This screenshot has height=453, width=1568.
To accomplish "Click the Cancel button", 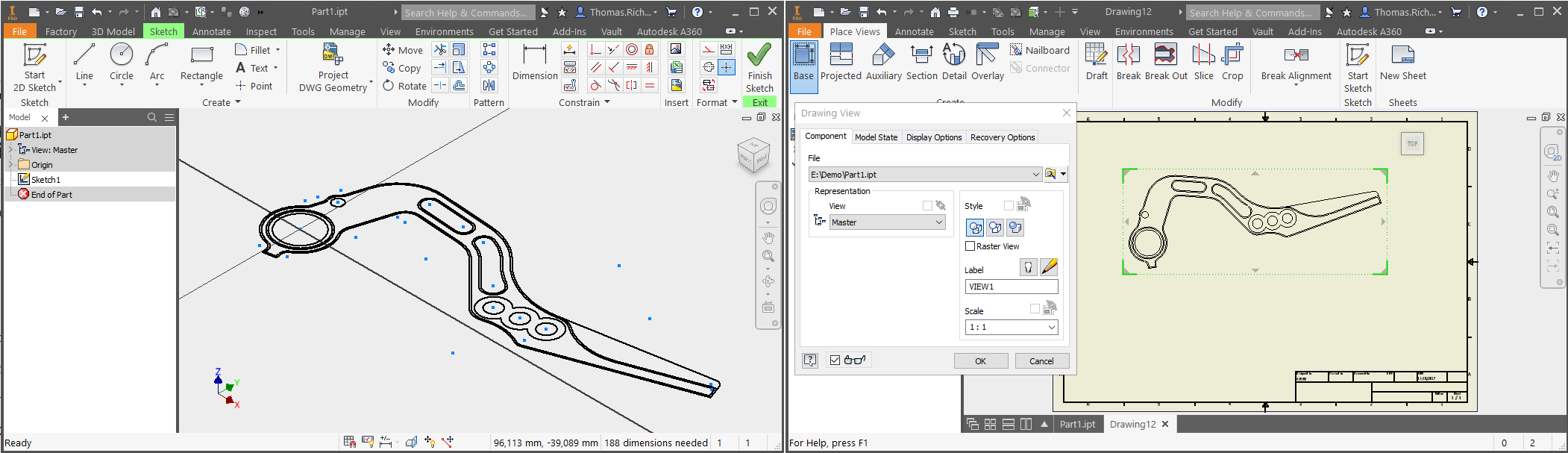I will point(1041,361).
